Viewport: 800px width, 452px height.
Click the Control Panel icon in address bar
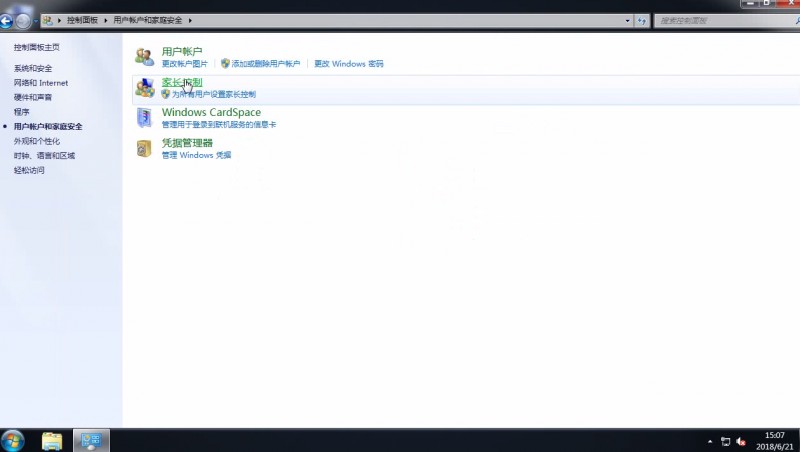47,20
